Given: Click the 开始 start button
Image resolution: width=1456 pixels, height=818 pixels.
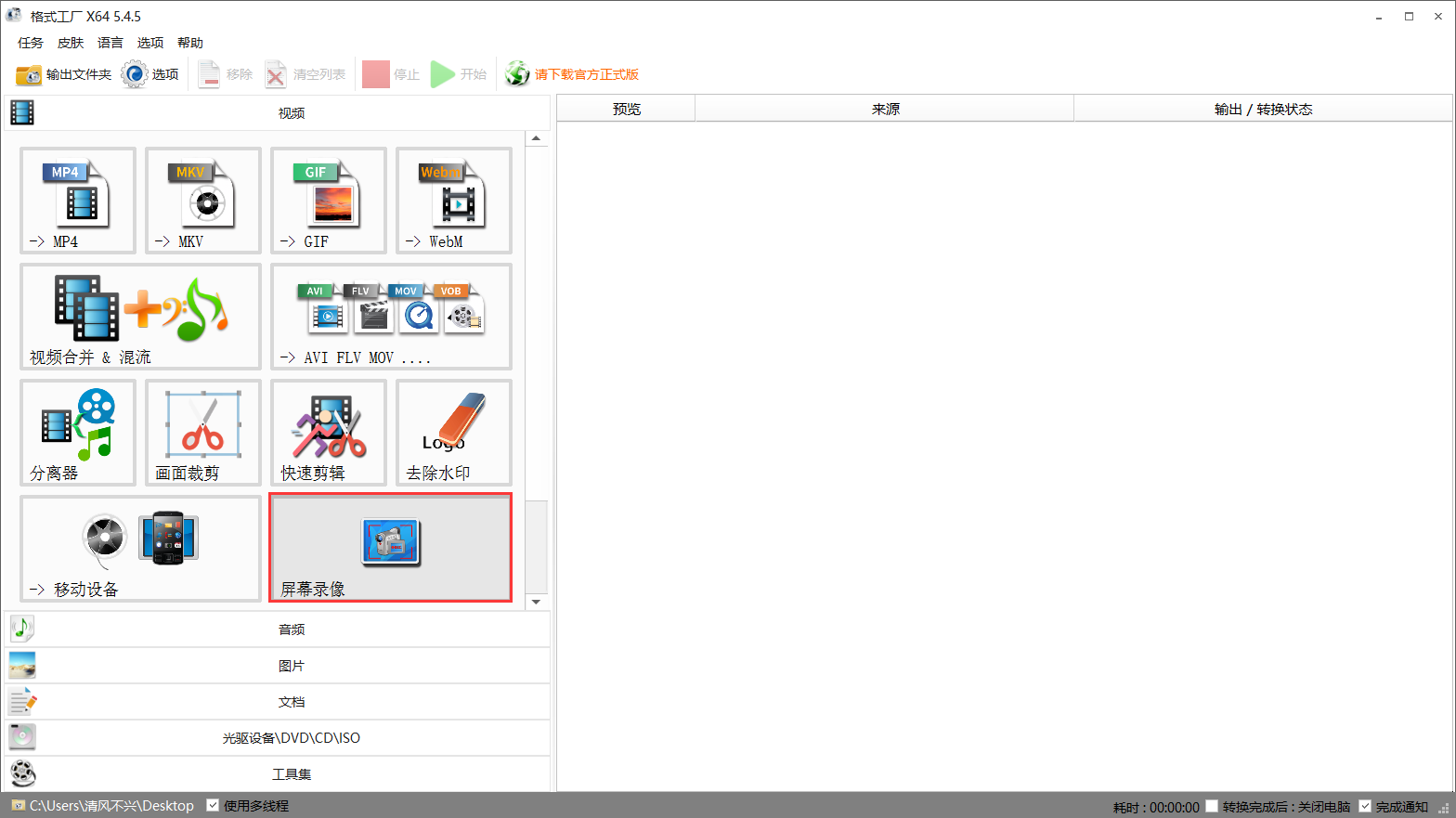Looking at the screenshot, I should [x=459, y=74].
